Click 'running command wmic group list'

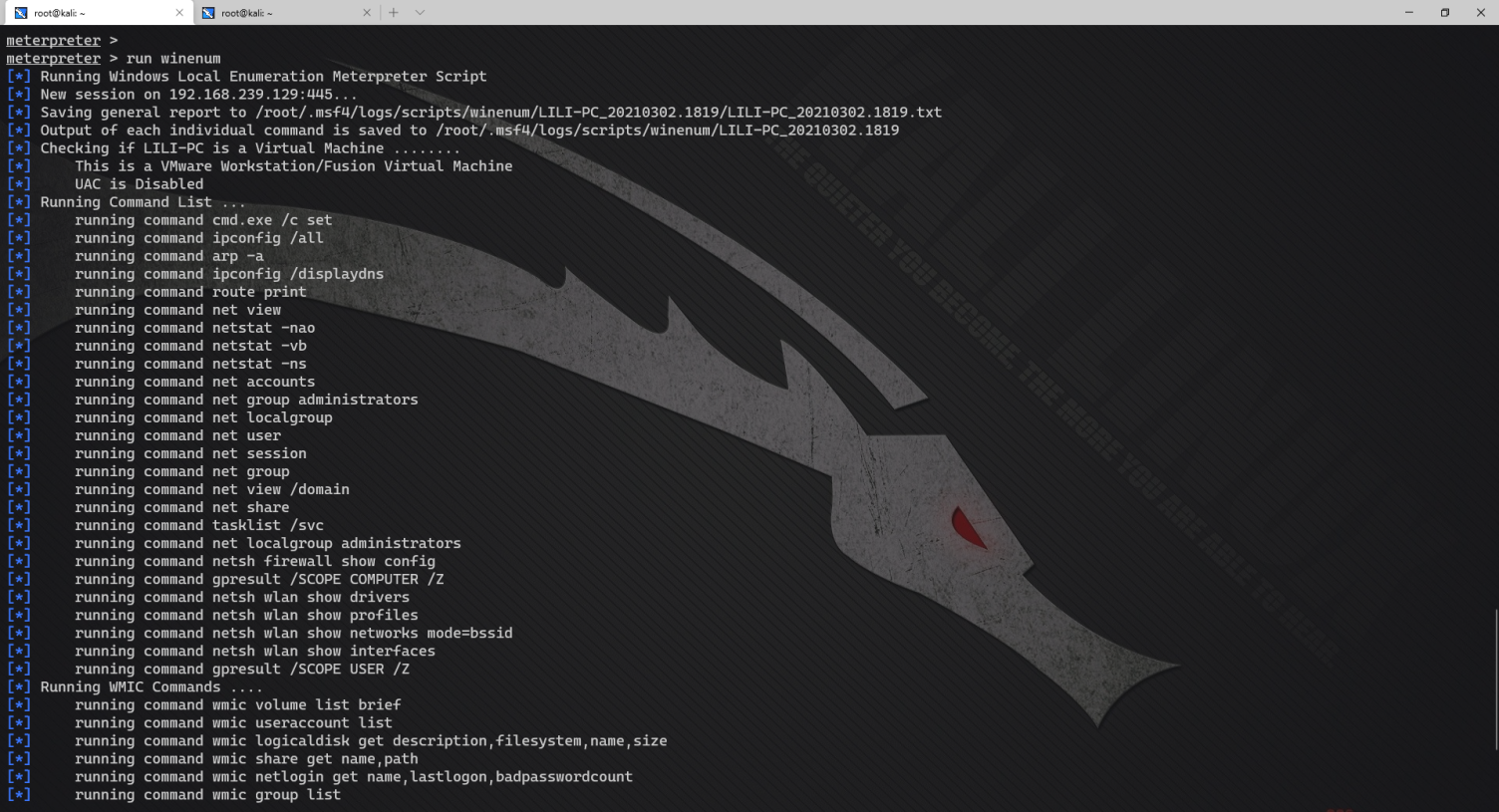pyautogui.click(x=207, y=794)
